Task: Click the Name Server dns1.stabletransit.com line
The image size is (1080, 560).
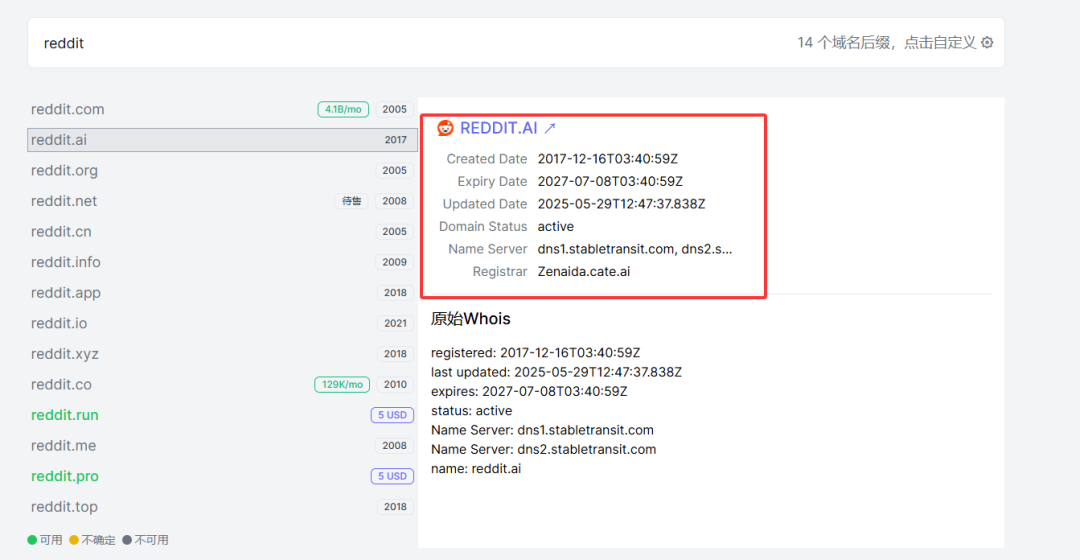Action: (542, 430)
